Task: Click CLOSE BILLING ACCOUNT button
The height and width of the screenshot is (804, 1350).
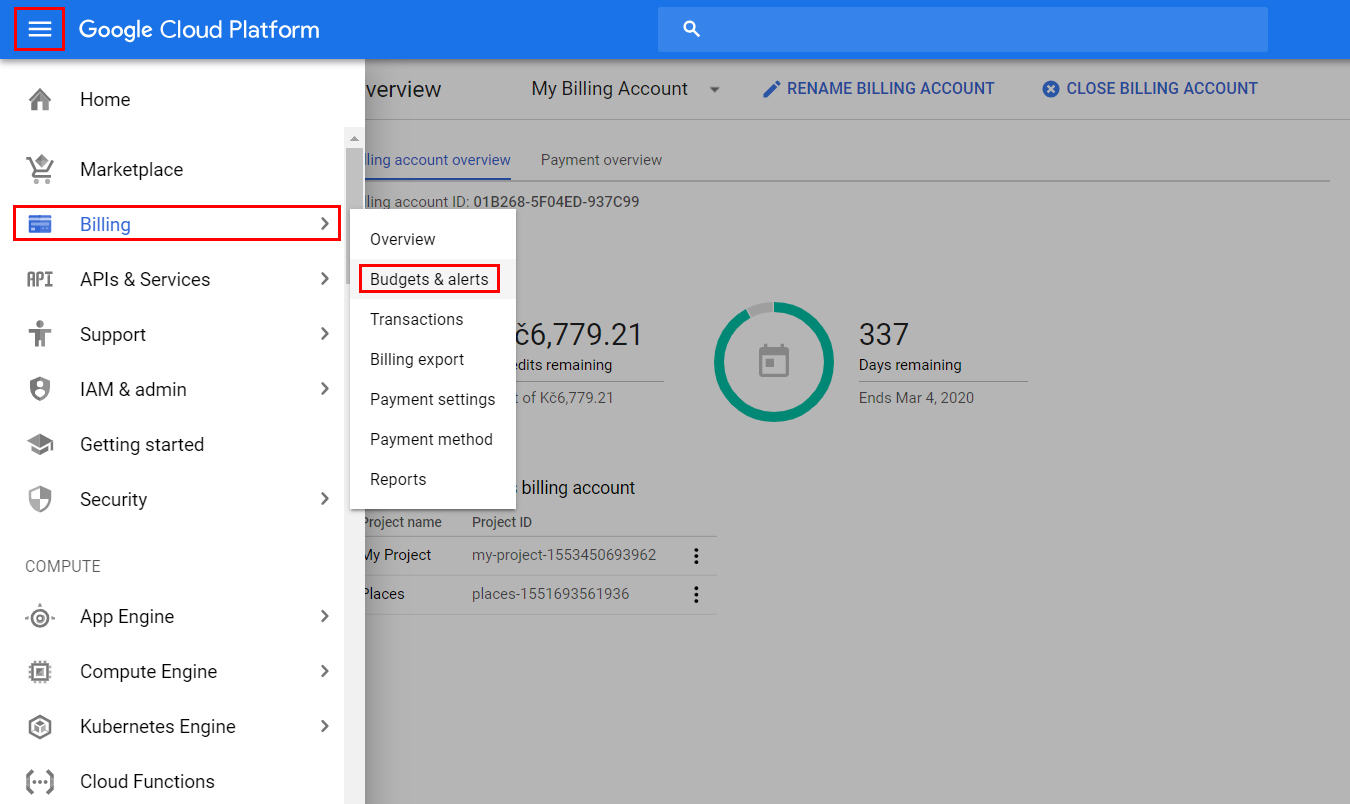Action: tap(1150, 89)
